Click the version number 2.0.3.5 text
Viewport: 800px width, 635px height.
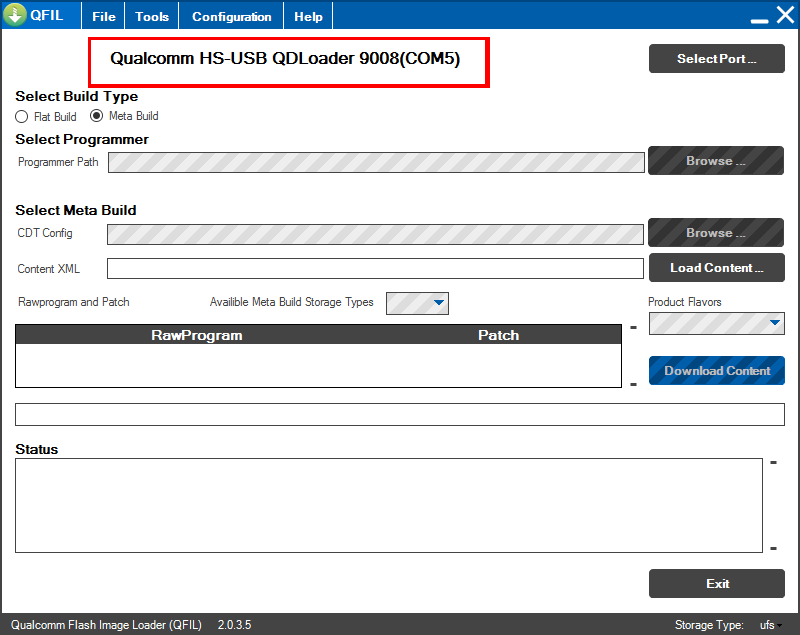pyautogui.click(x=234, y=625)
